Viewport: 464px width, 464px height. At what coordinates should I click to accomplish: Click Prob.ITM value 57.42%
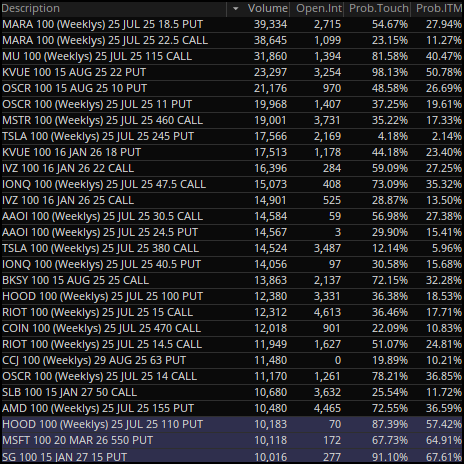(x=444, y=424)
